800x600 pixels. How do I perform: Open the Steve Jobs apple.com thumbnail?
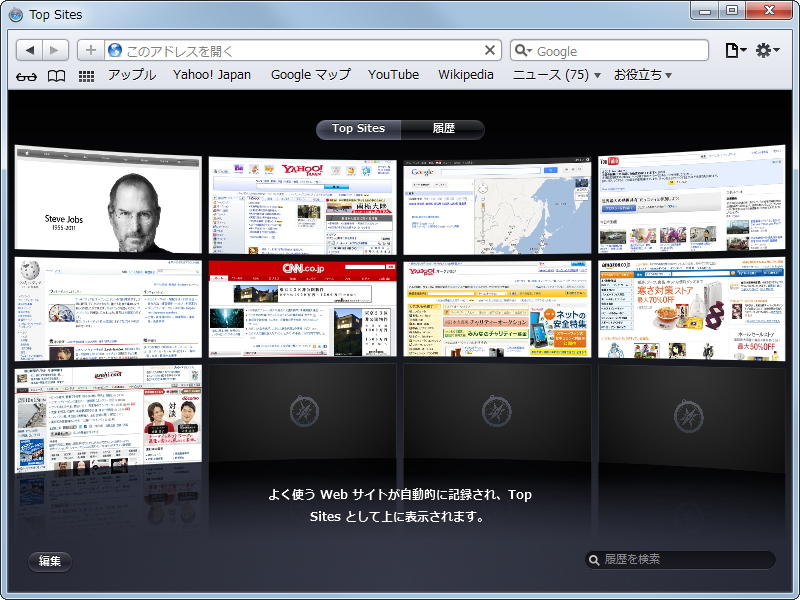(107, 198)
